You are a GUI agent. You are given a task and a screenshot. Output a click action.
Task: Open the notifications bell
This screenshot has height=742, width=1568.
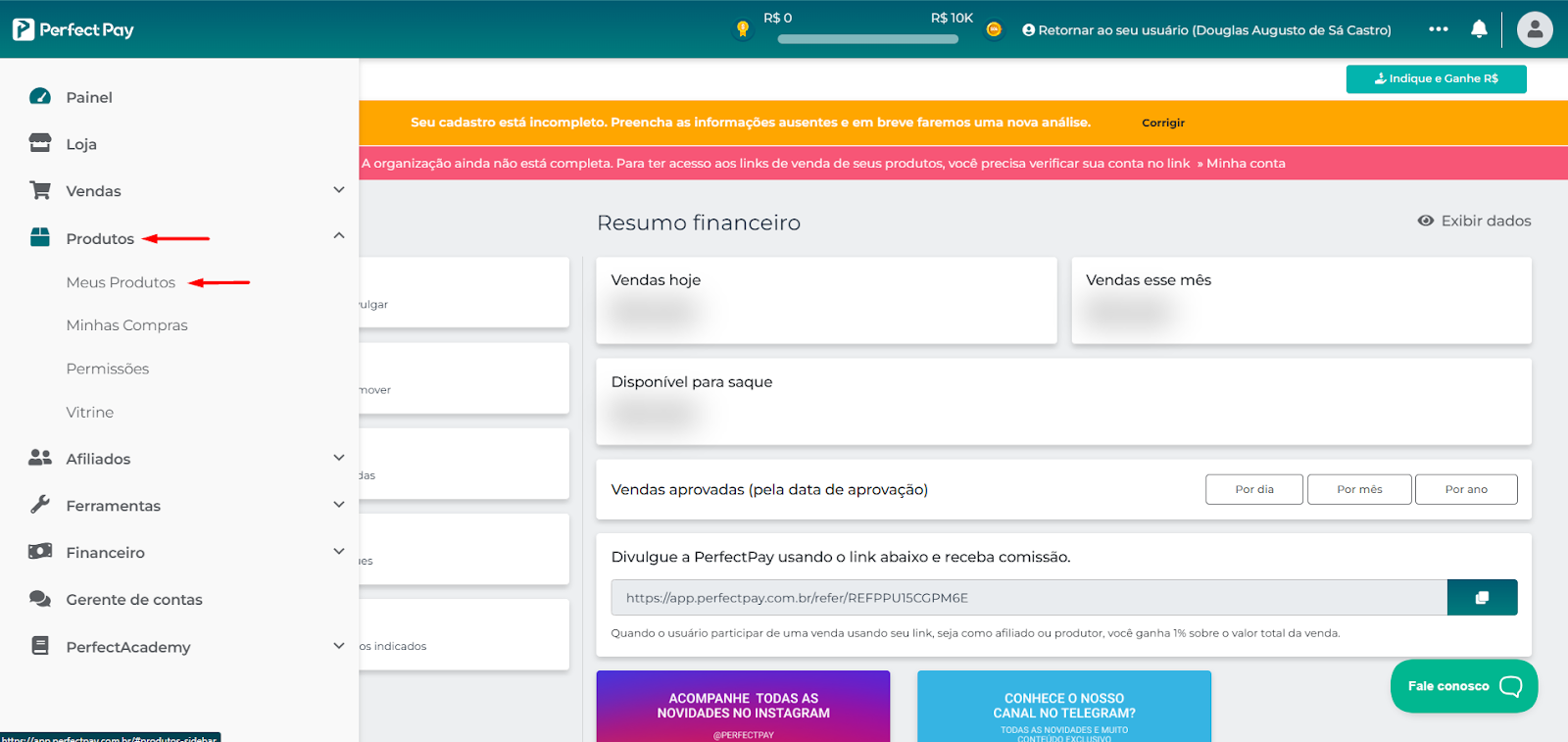tap(1479, 29)
